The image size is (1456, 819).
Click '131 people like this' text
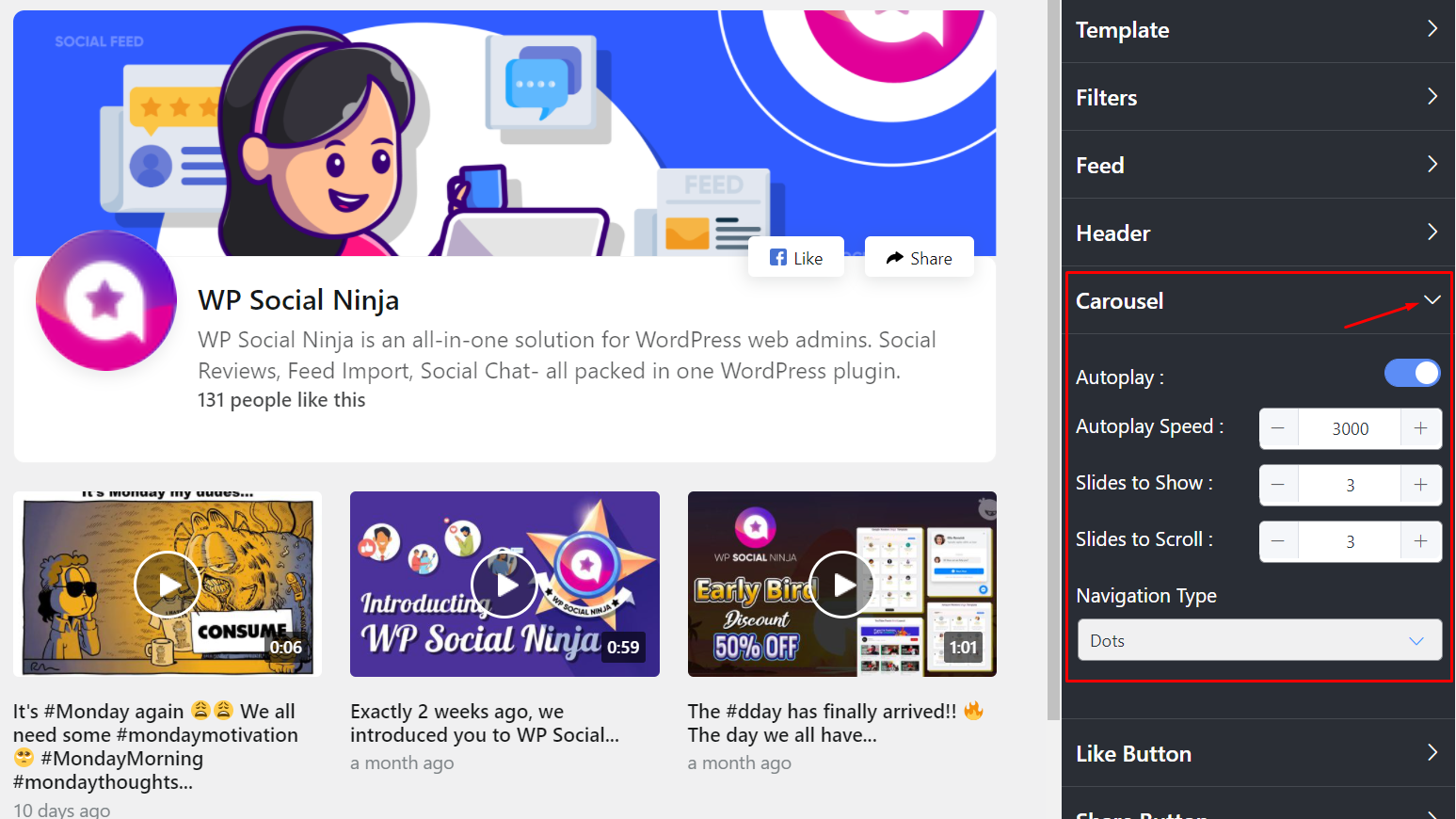tap(281, 400)
